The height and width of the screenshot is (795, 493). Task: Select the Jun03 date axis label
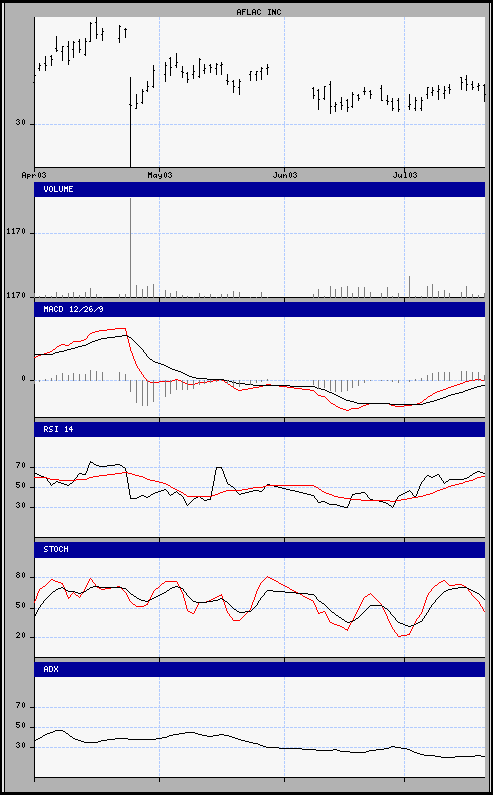[x=285, y=175]
